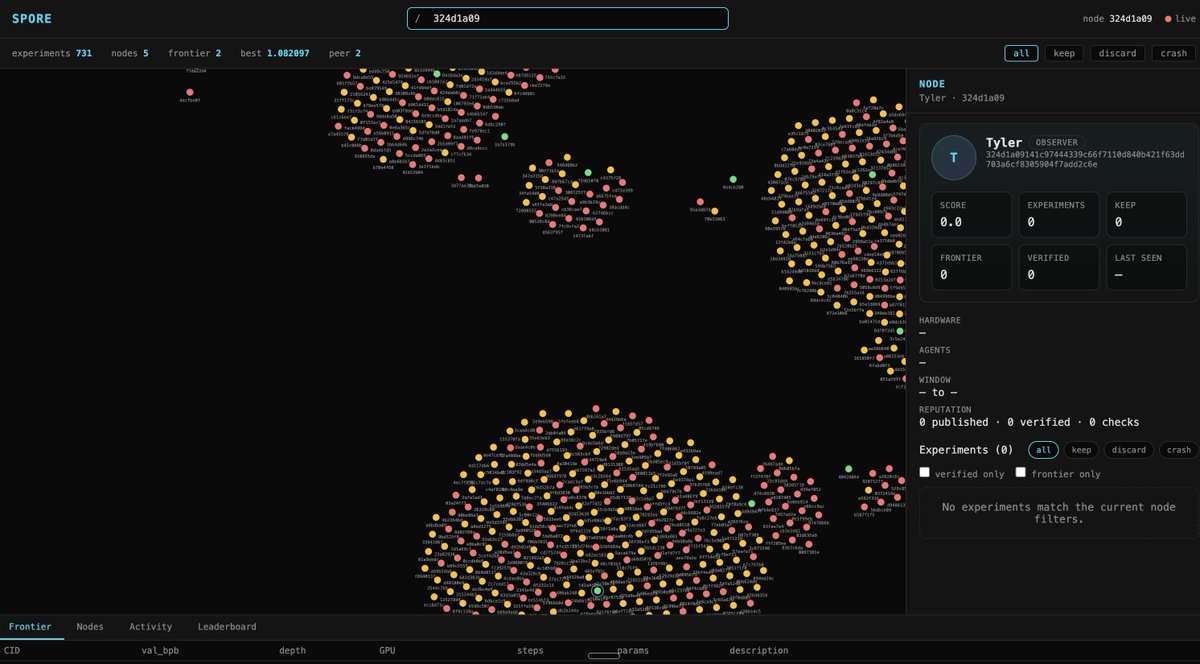The image size is (1200, 664).
Task: Click the KEEP card in node panel
Action: [x=1145, y=214]
